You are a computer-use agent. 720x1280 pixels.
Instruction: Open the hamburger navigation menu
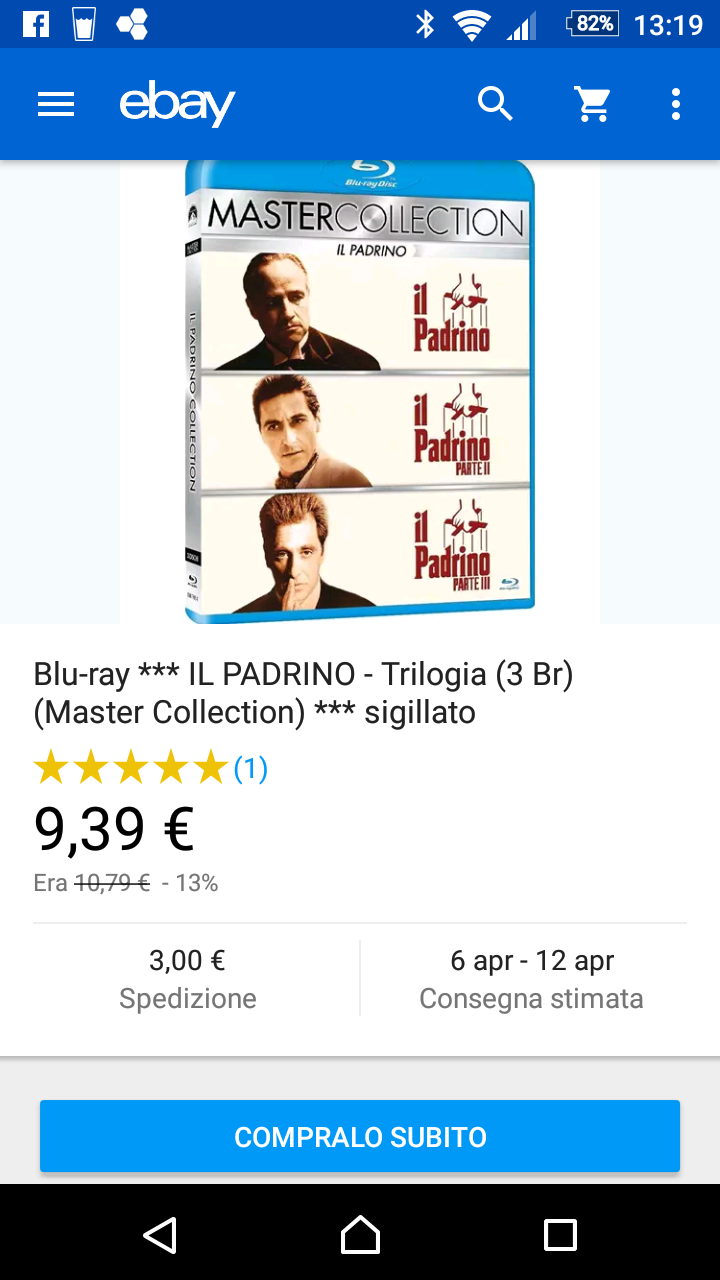coord(56,104)
